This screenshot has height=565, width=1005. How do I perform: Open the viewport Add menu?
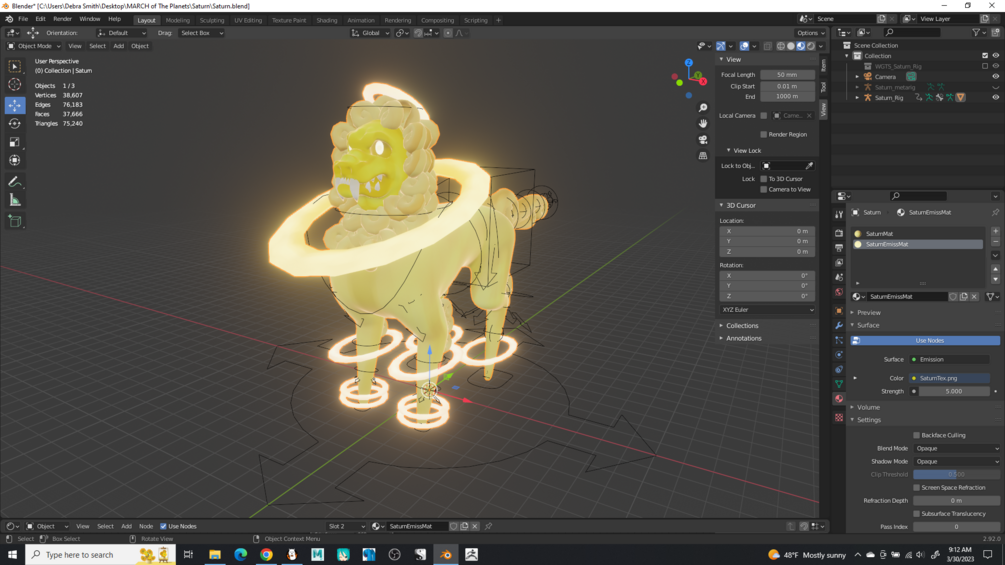point(119,46)
